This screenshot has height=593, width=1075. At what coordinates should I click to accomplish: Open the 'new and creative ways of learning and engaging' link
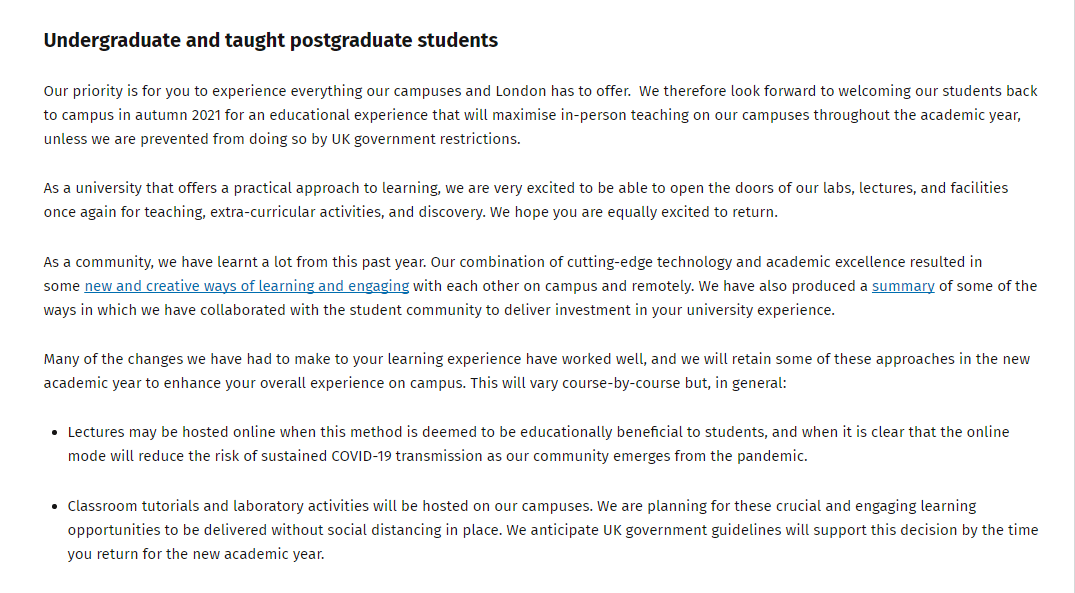247,286
